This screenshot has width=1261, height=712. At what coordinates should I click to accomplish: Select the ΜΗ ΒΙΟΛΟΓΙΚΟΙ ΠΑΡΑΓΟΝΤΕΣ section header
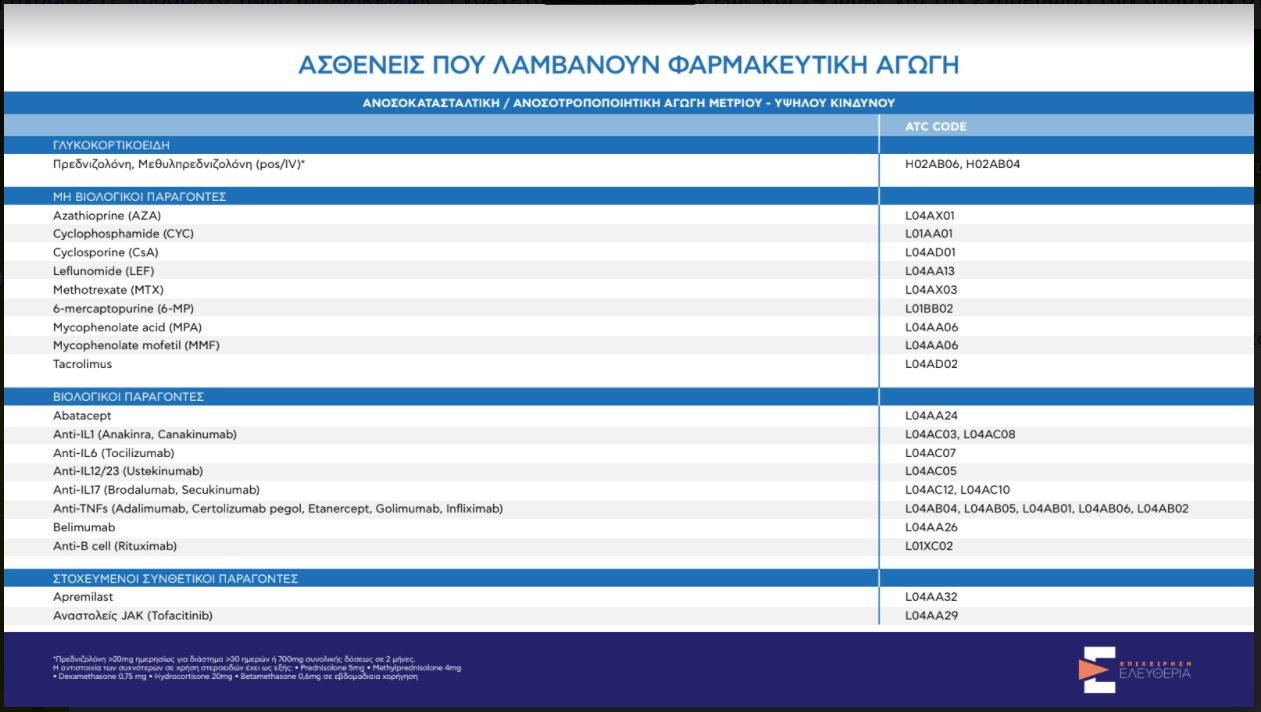point(139,197)
